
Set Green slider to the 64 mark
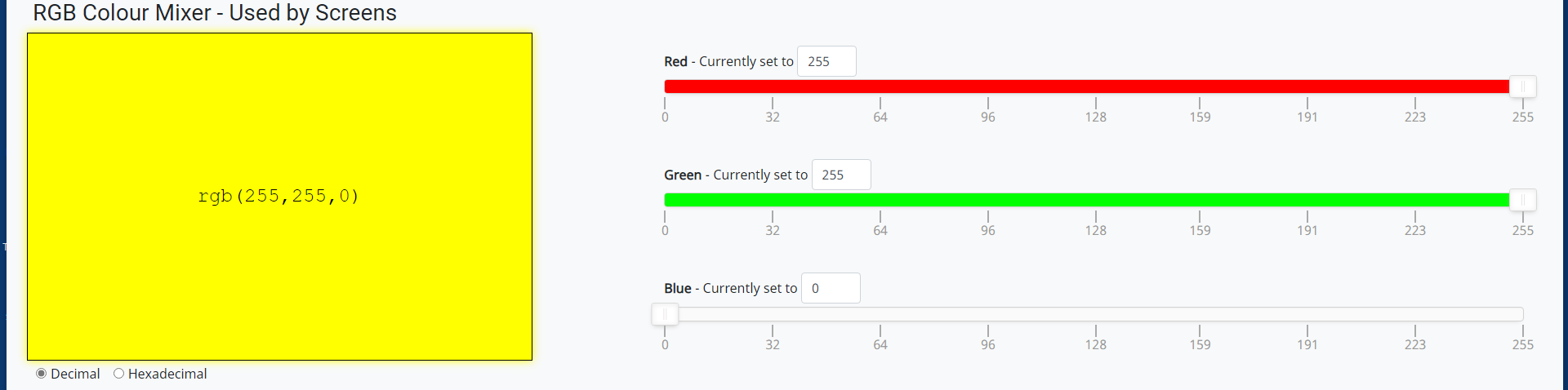click(x=880, y=200)
